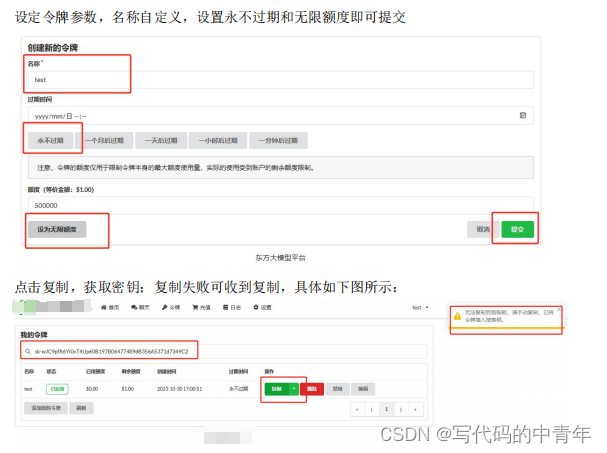Expand the copy button dropdown arrow
Image resolution: width=607 pixels, height=453 pixels.
pyautogui.click(x=294, y=389)
